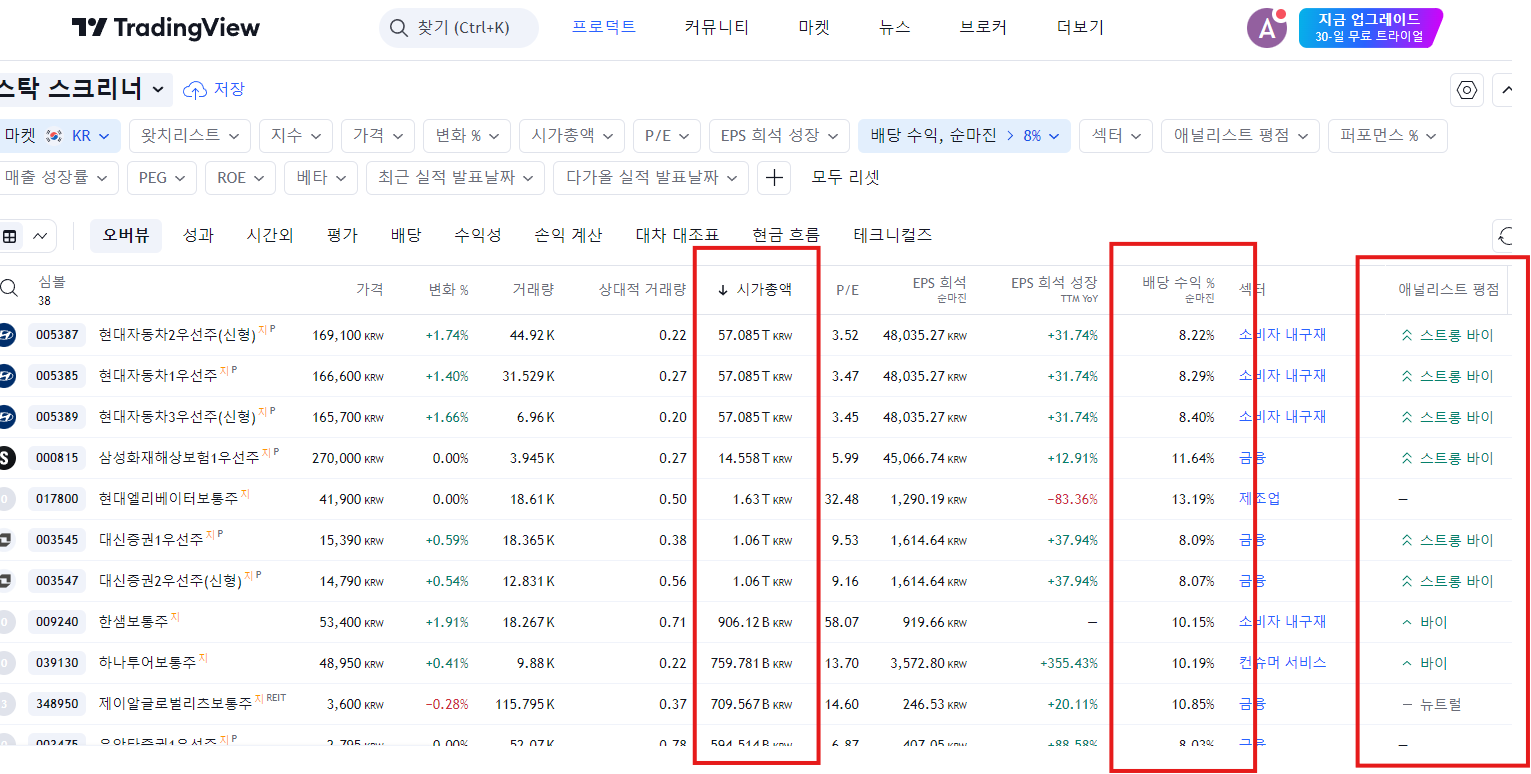Open the EPS 희석 성장 filter dropdown
The width and height of the screenshot is (1531, 774).
coord(779,136)
